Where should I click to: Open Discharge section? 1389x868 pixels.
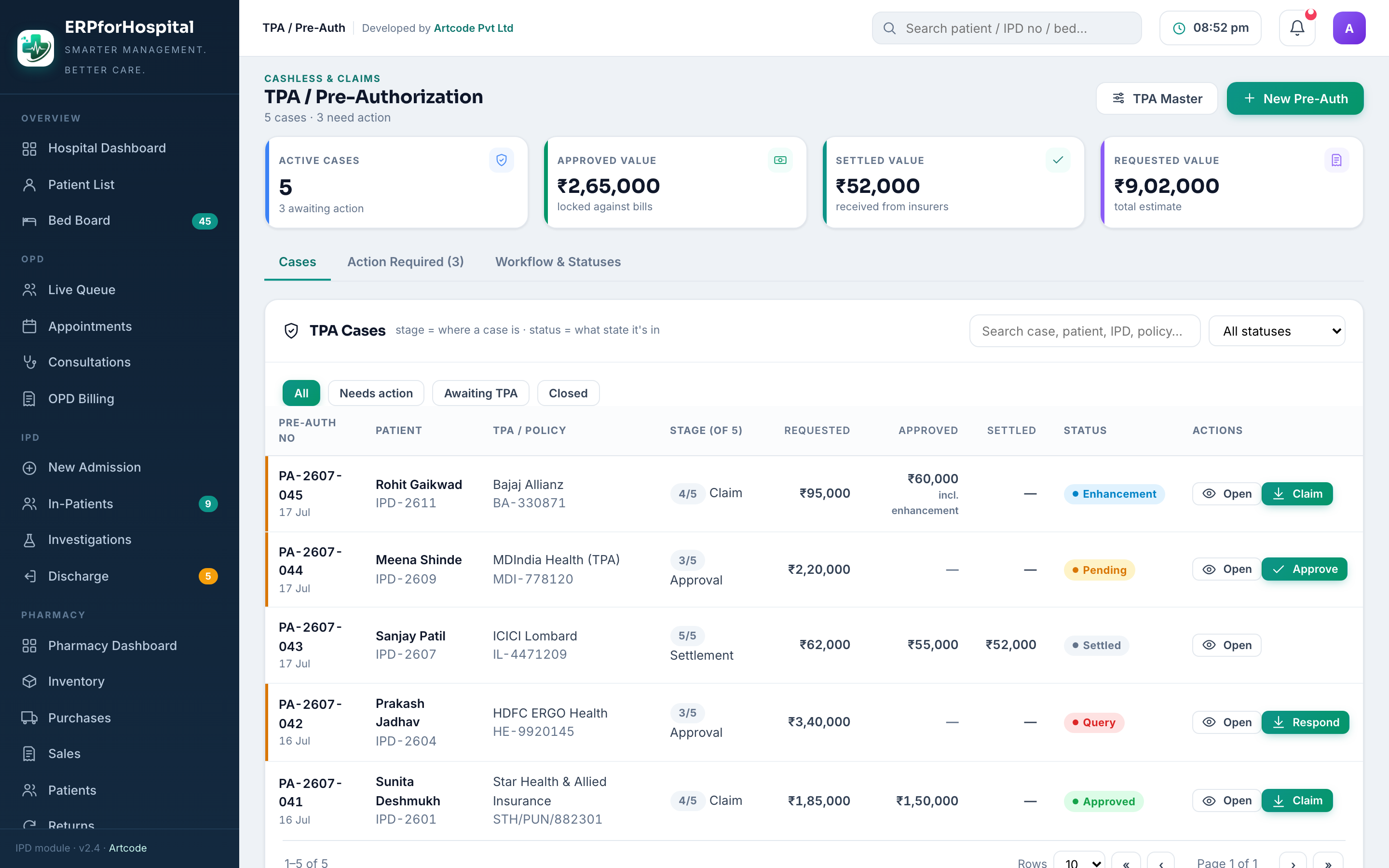click(x=120, y=576)
